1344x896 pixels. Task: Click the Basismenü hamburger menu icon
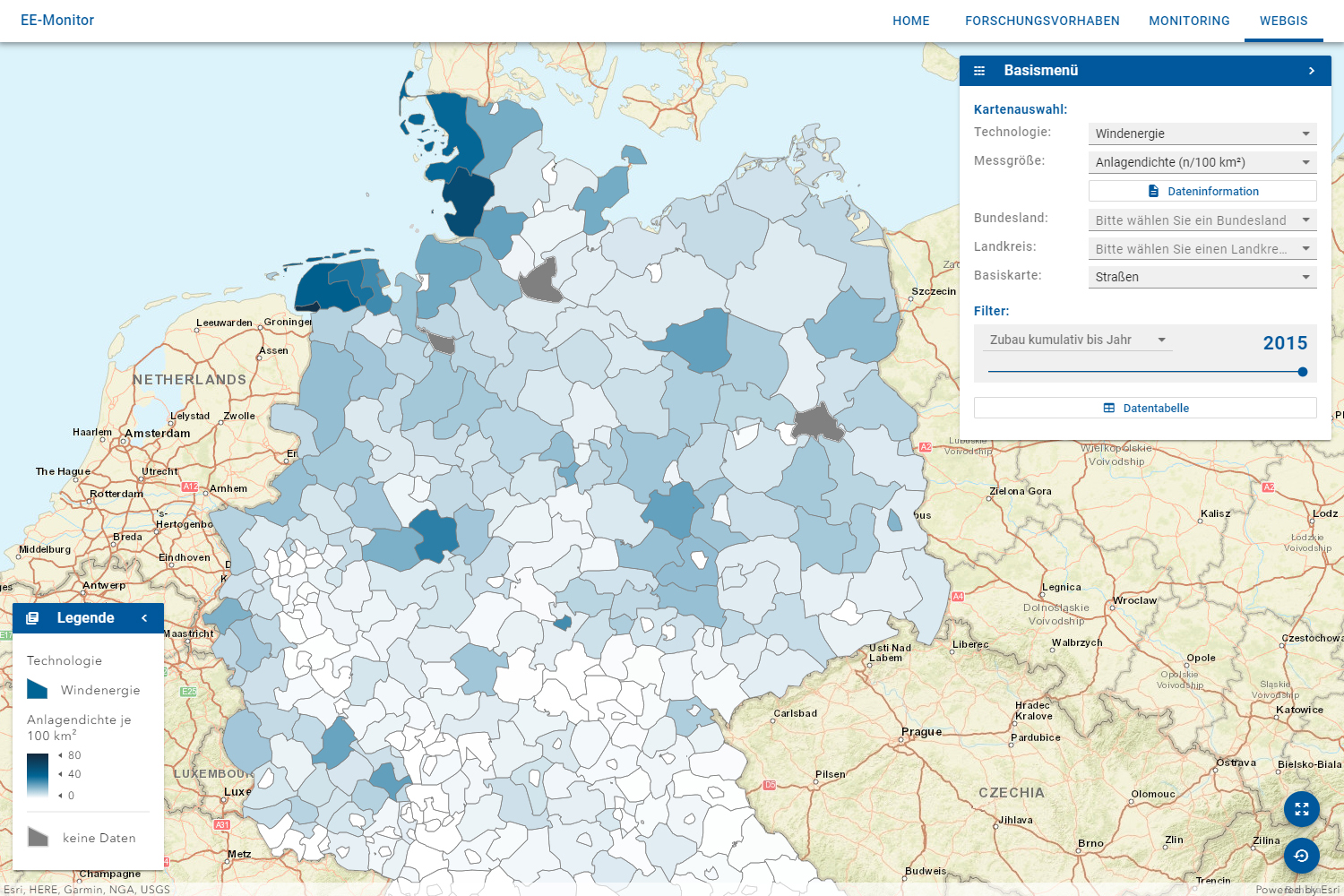click(979, 71)
